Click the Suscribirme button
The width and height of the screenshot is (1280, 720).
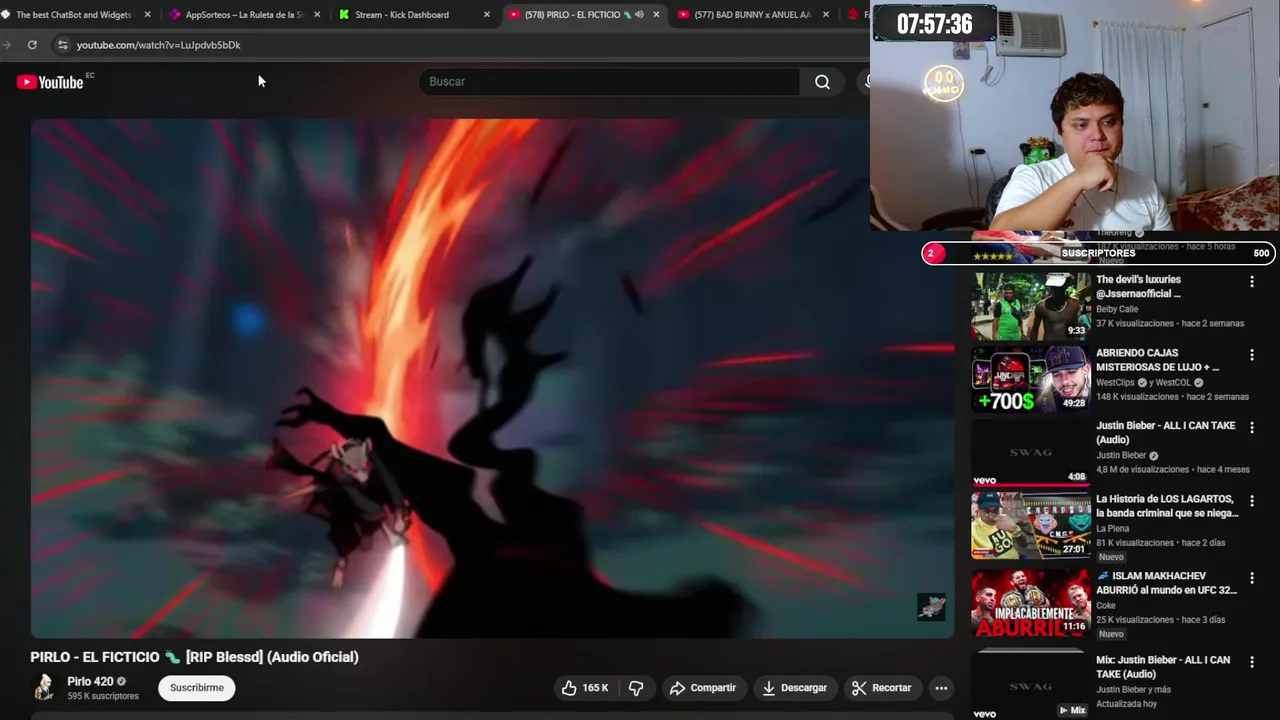197,688
